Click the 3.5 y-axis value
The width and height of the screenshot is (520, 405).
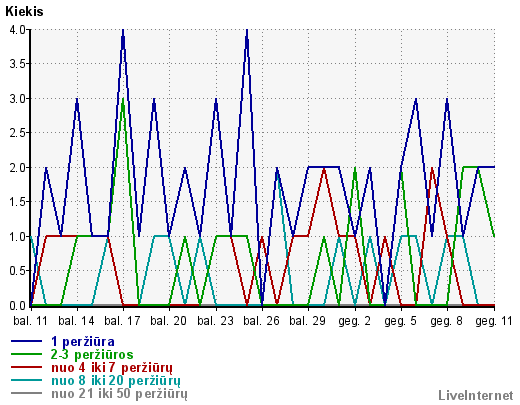pyautogui.click(x=18, y=64)
